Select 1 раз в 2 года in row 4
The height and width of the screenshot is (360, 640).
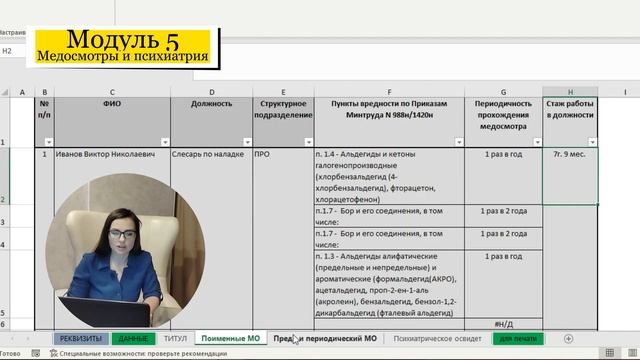[503, 239]
